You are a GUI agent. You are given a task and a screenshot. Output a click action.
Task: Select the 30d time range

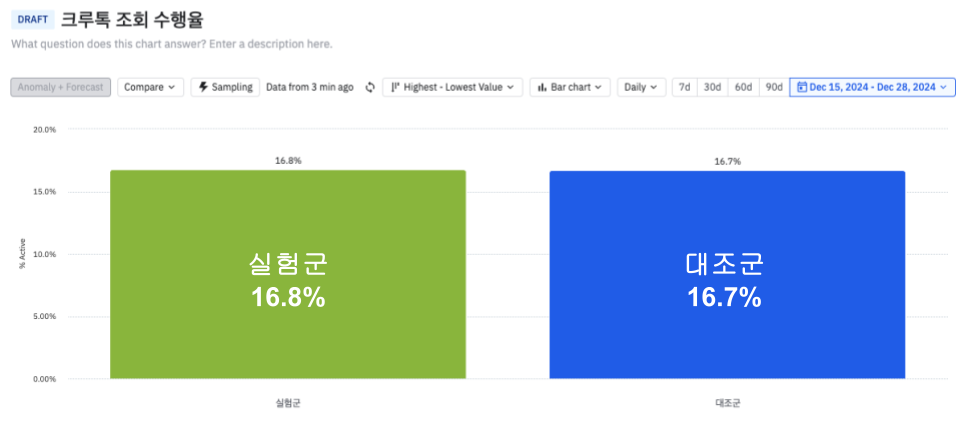[712, 87]
